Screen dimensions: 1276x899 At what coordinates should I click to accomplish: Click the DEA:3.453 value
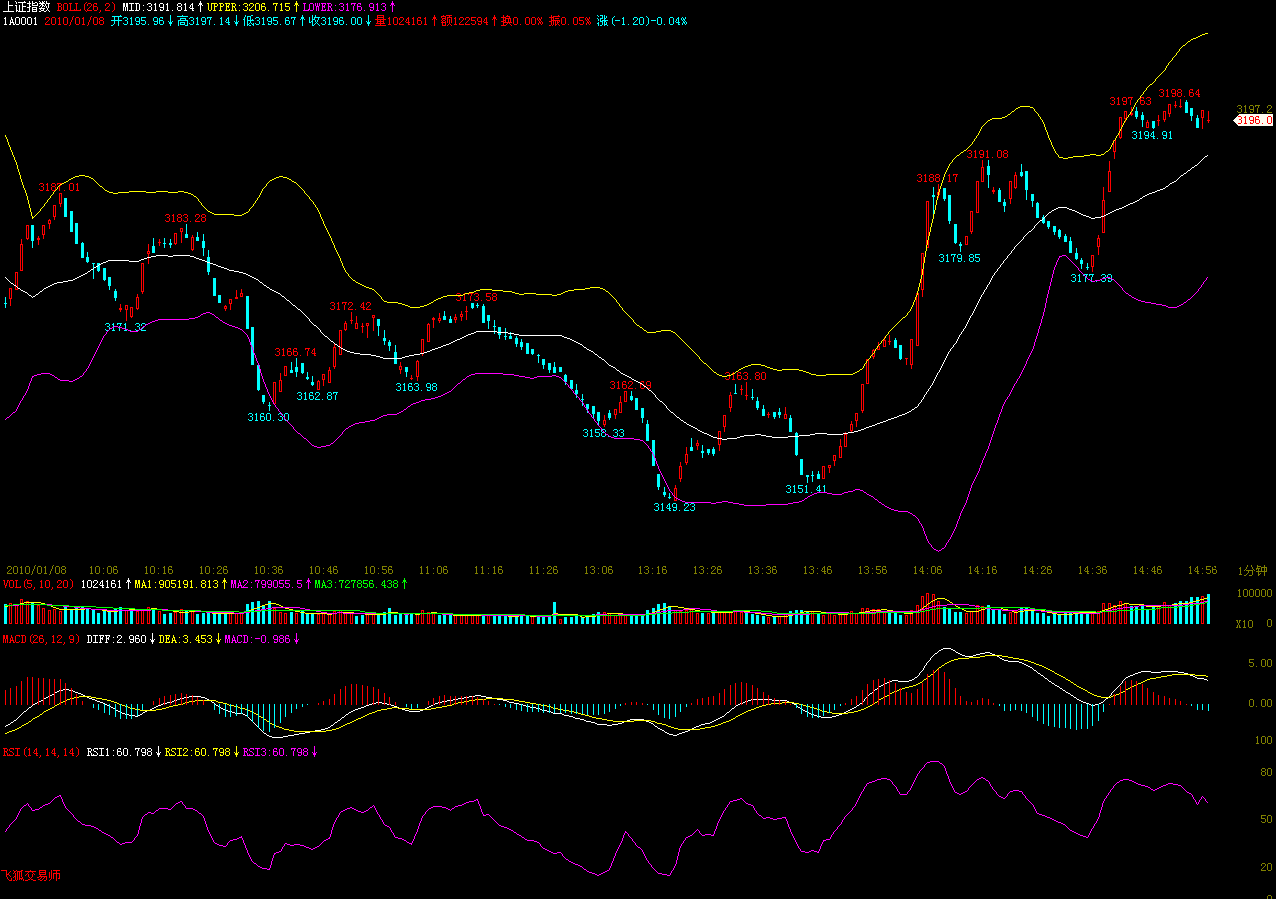(185, 638)
